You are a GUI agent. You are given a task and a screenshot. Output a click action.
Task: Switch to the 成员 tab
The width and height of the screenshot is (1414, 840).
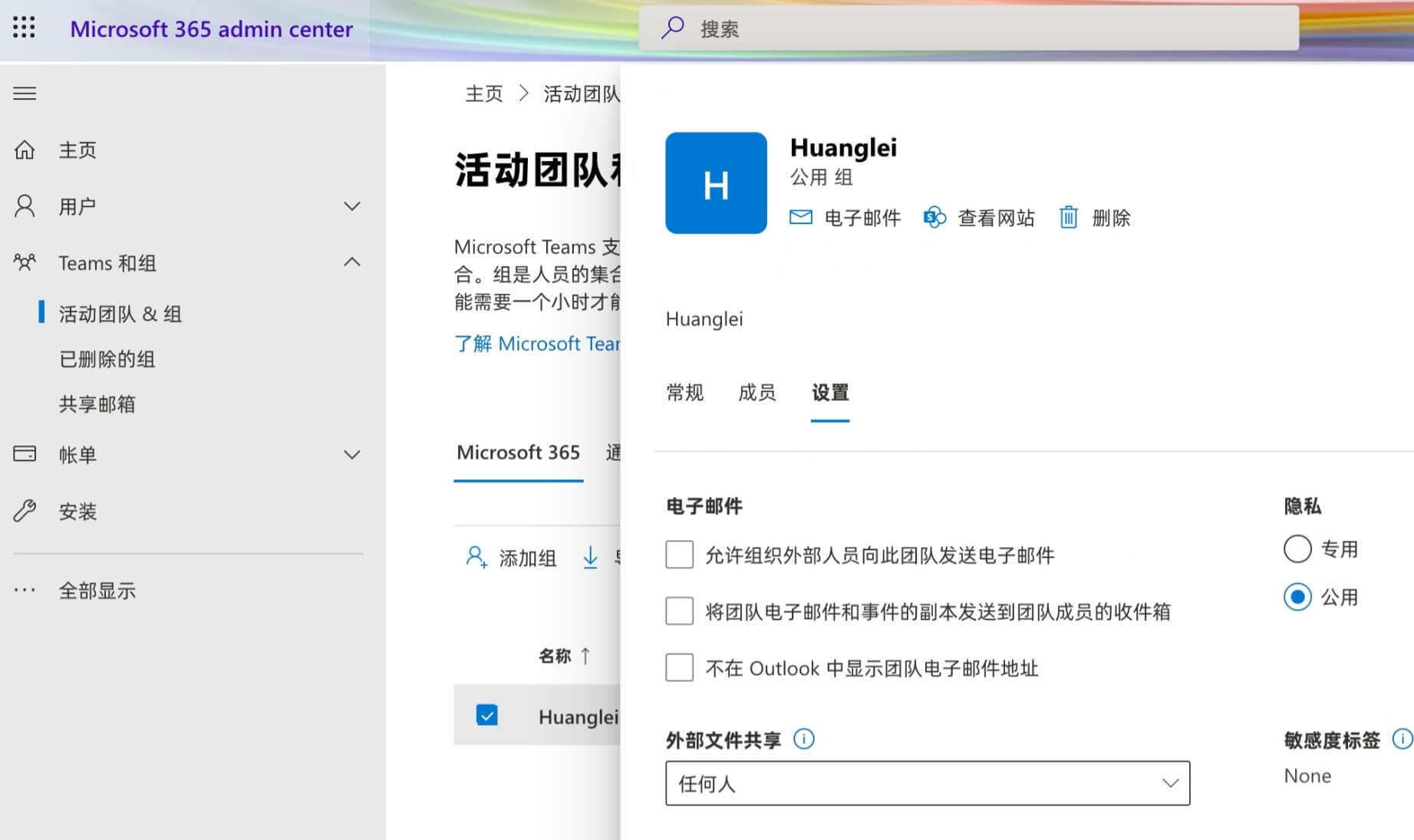756,393
